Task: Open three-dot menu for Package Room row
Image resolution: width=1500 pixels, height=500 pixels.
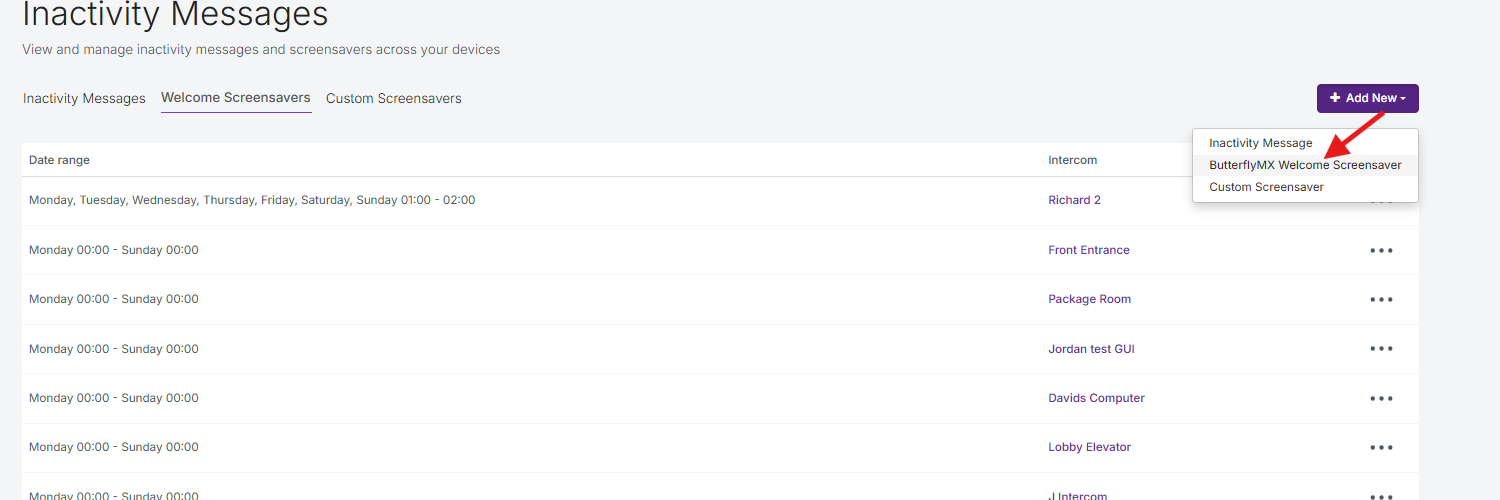Action: pyautogui.click(x=1381, y=299)
